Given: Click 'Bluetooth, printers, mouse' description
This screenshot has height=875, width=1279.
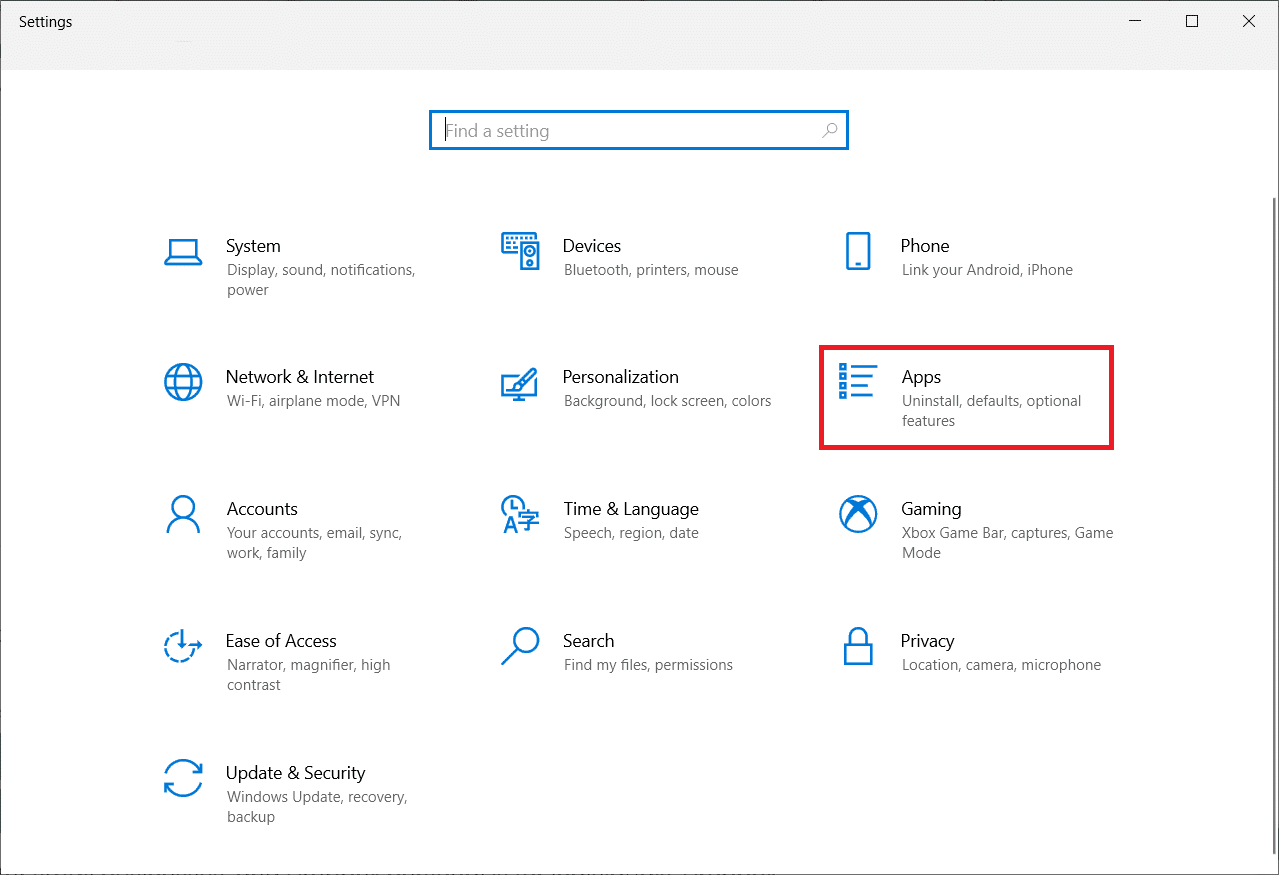Looking at the screenshot, I should 651,270.
